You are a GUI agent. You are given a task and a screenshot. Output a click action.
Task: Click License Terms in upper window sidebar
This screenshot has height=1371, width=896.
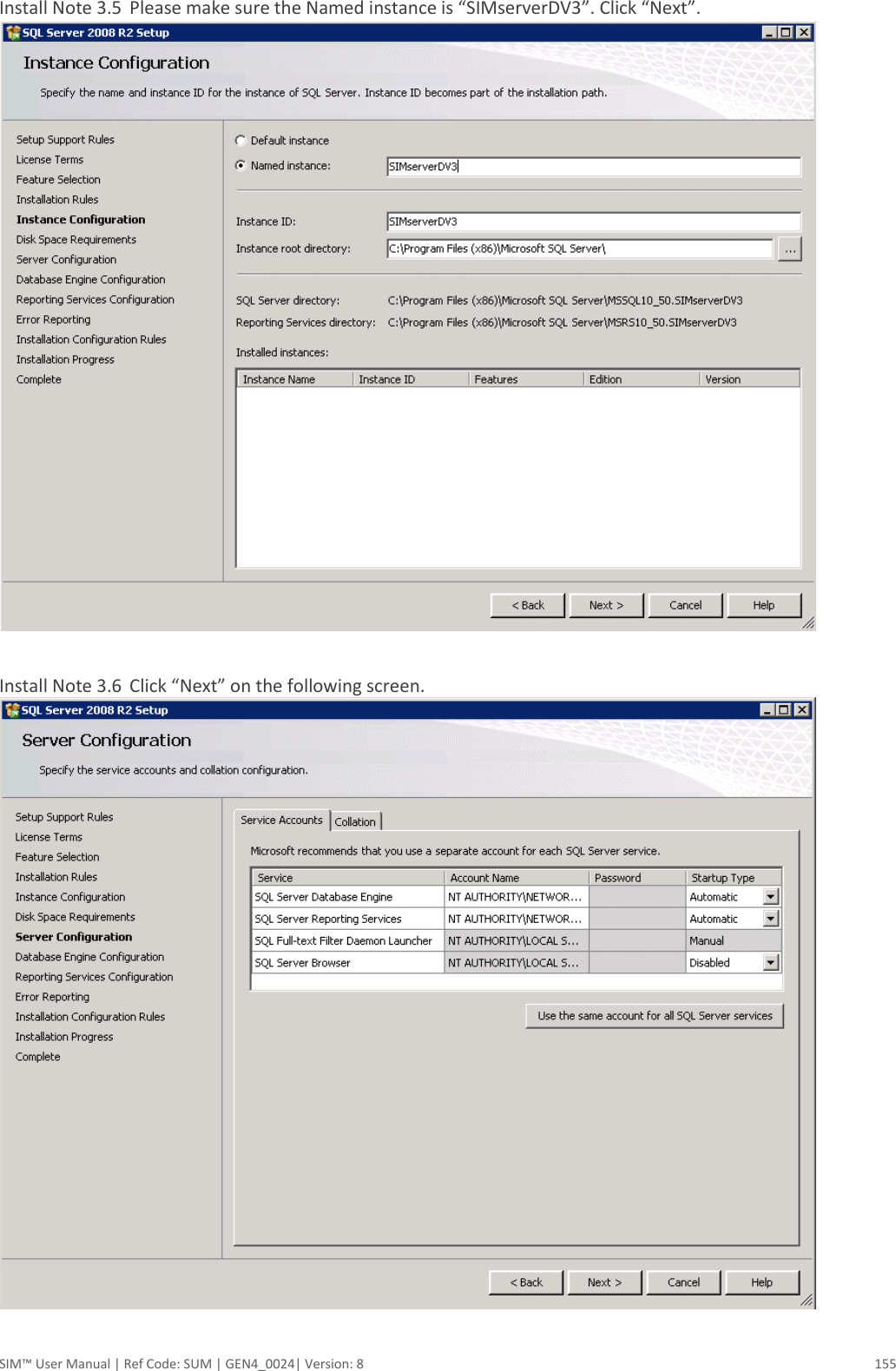coord(49,160)
